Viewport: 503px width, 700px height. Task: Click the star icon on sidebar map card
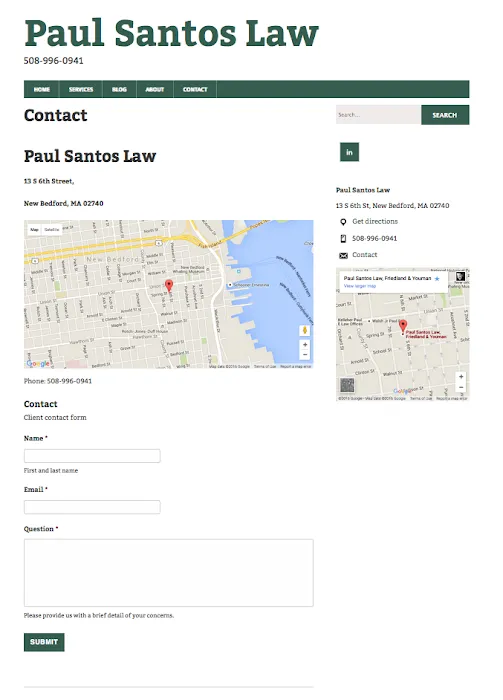(x=437, y=279)
